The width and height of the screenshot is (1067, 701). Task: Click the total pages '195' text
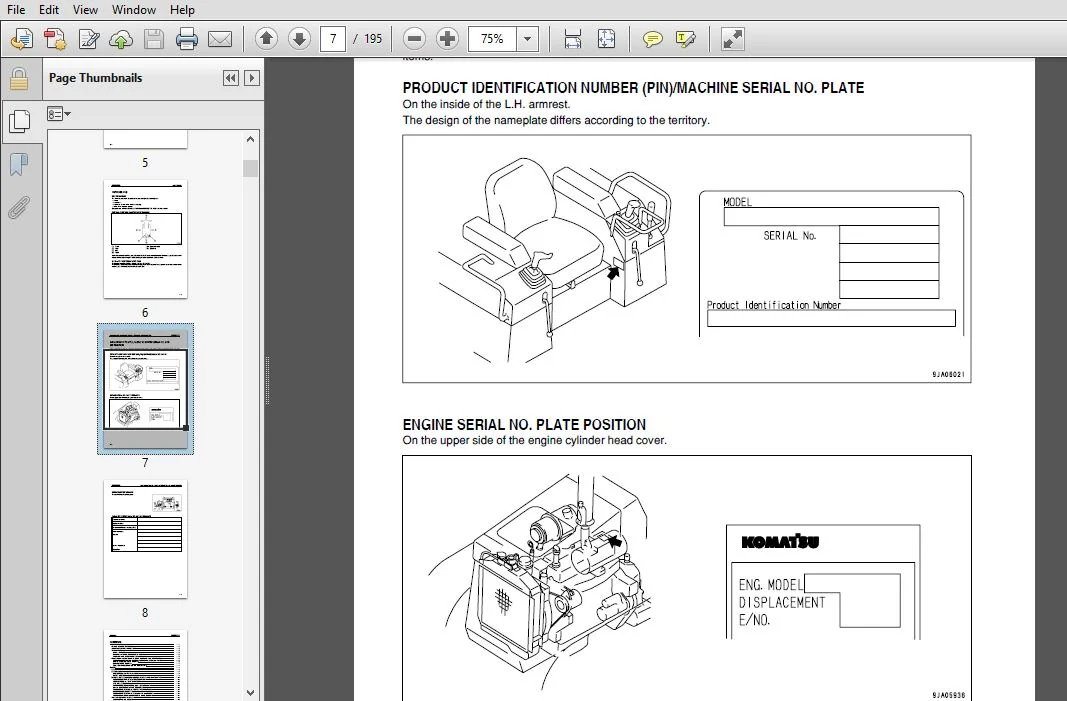[373, 39]
